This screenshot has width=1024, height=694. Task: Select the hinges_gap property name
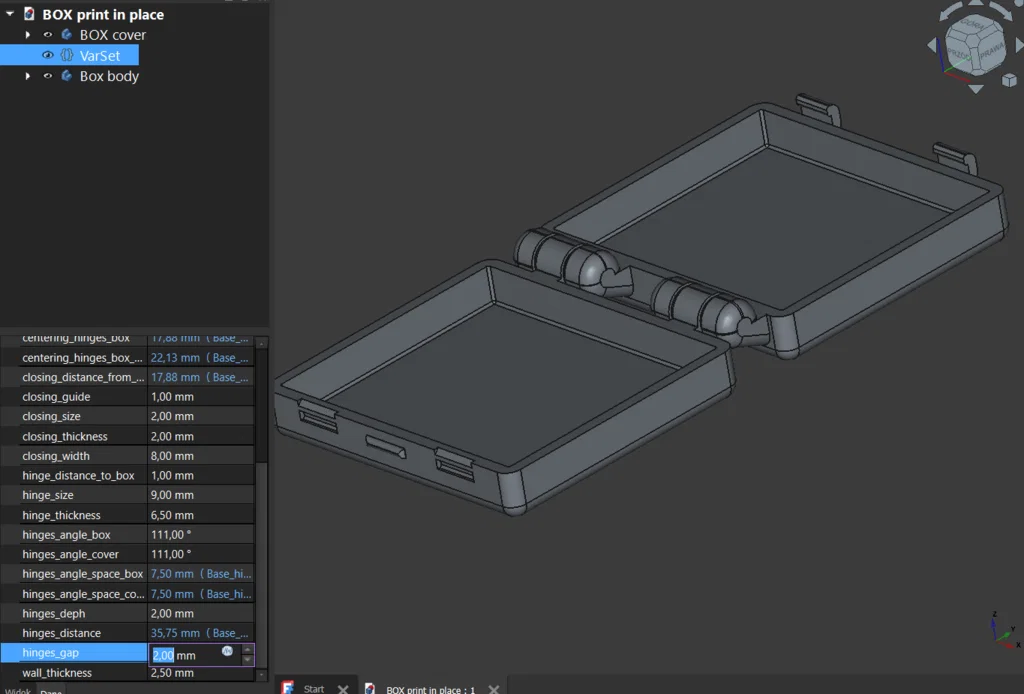(x=50, y=652)
